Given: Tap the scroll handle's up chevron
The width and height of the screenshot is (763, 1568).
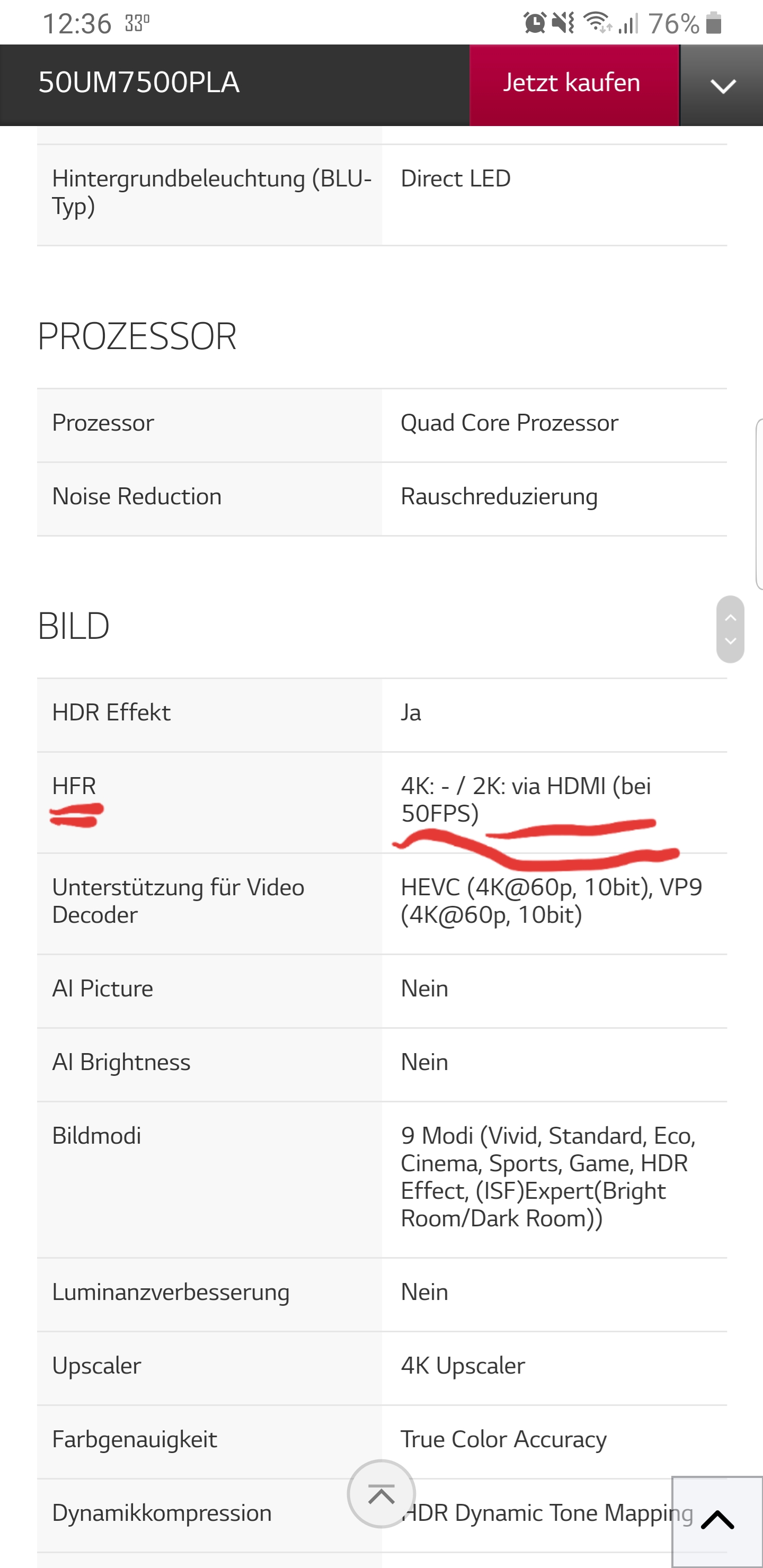Looking at the screenshot, I should (731, 617).
